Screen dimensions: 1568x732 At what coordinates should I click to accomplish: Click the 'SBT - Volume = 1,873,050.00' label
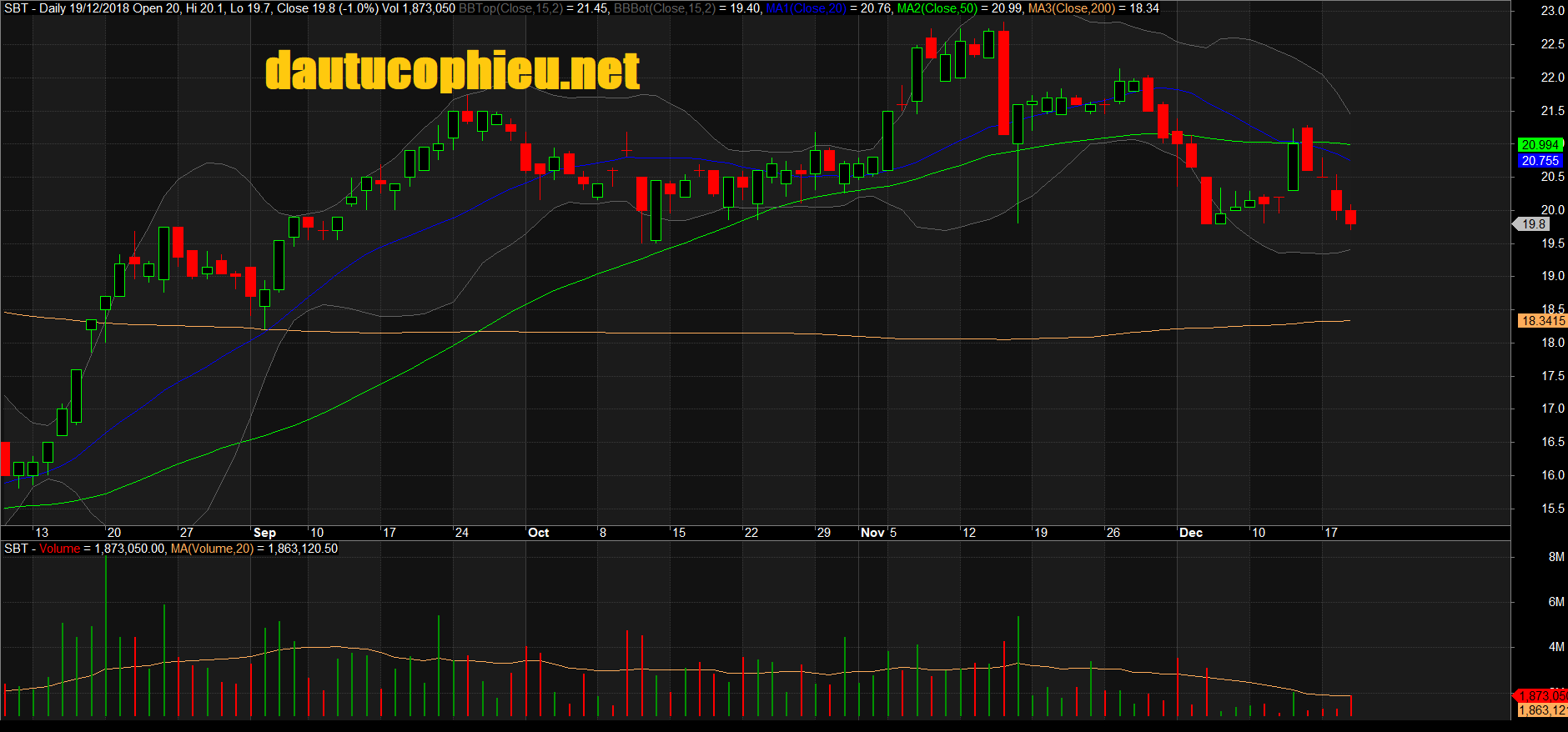pyautogui.click(x=84, y=549)
